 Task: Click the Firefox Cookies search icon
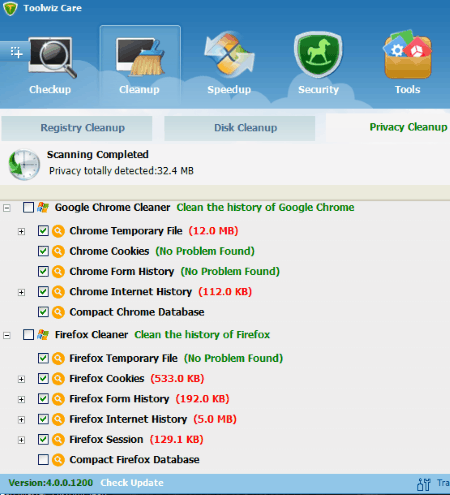tap(58, 379)
